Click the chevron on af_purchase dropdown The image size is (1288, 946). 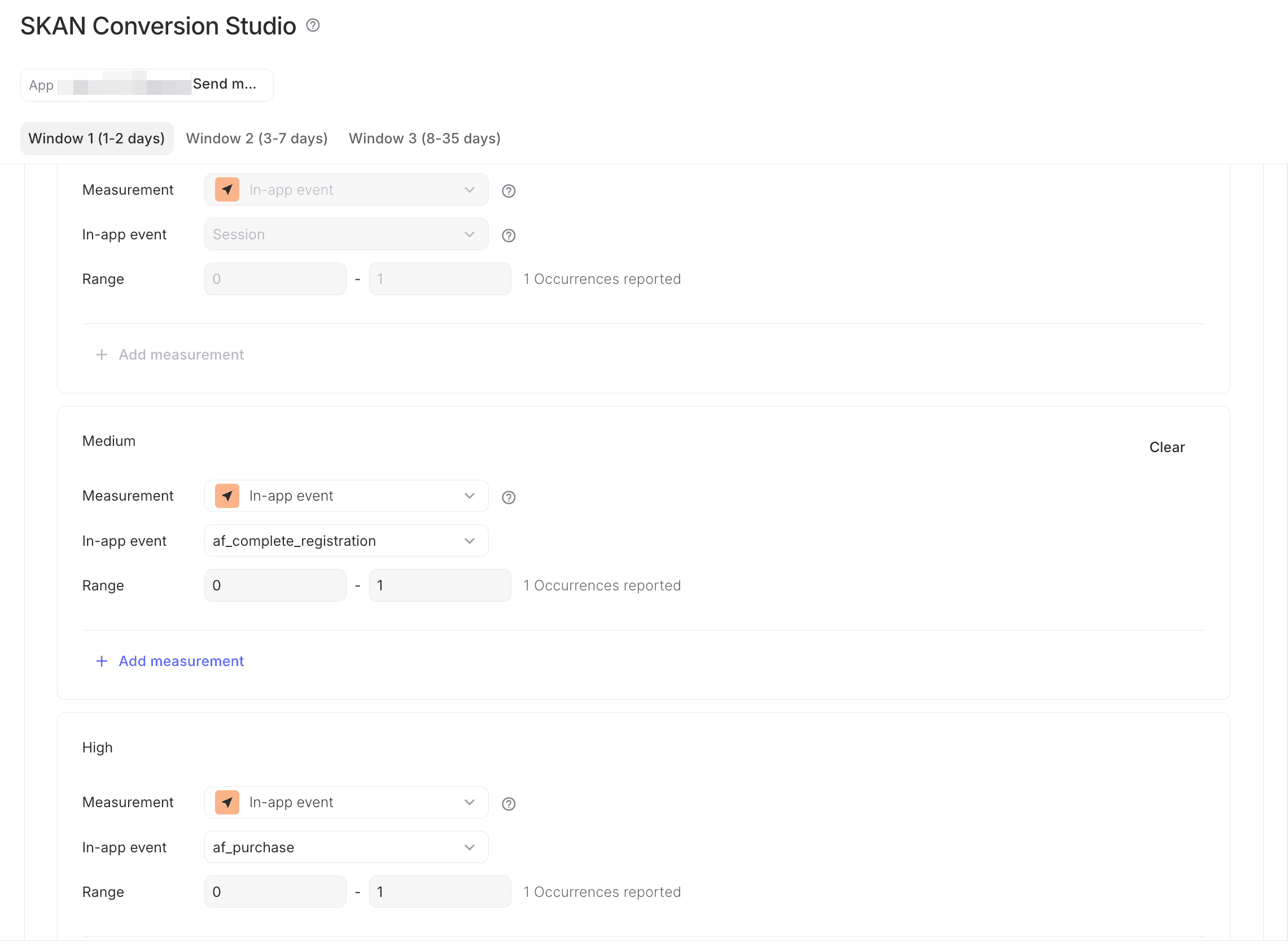470,848
